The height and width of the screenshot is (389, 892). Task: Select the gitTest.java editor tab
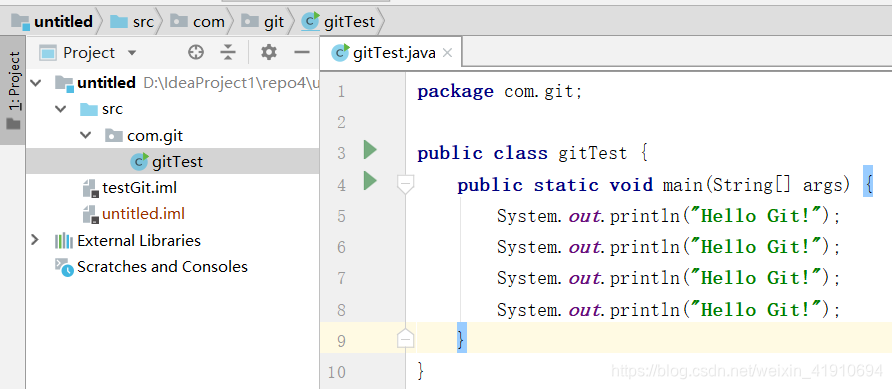[391, 53]
